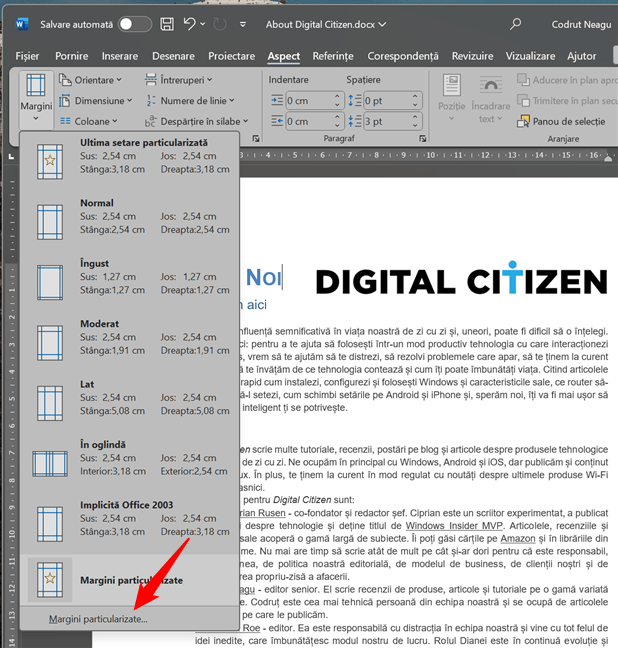Switch to the Referințe tab

point(333,56)
